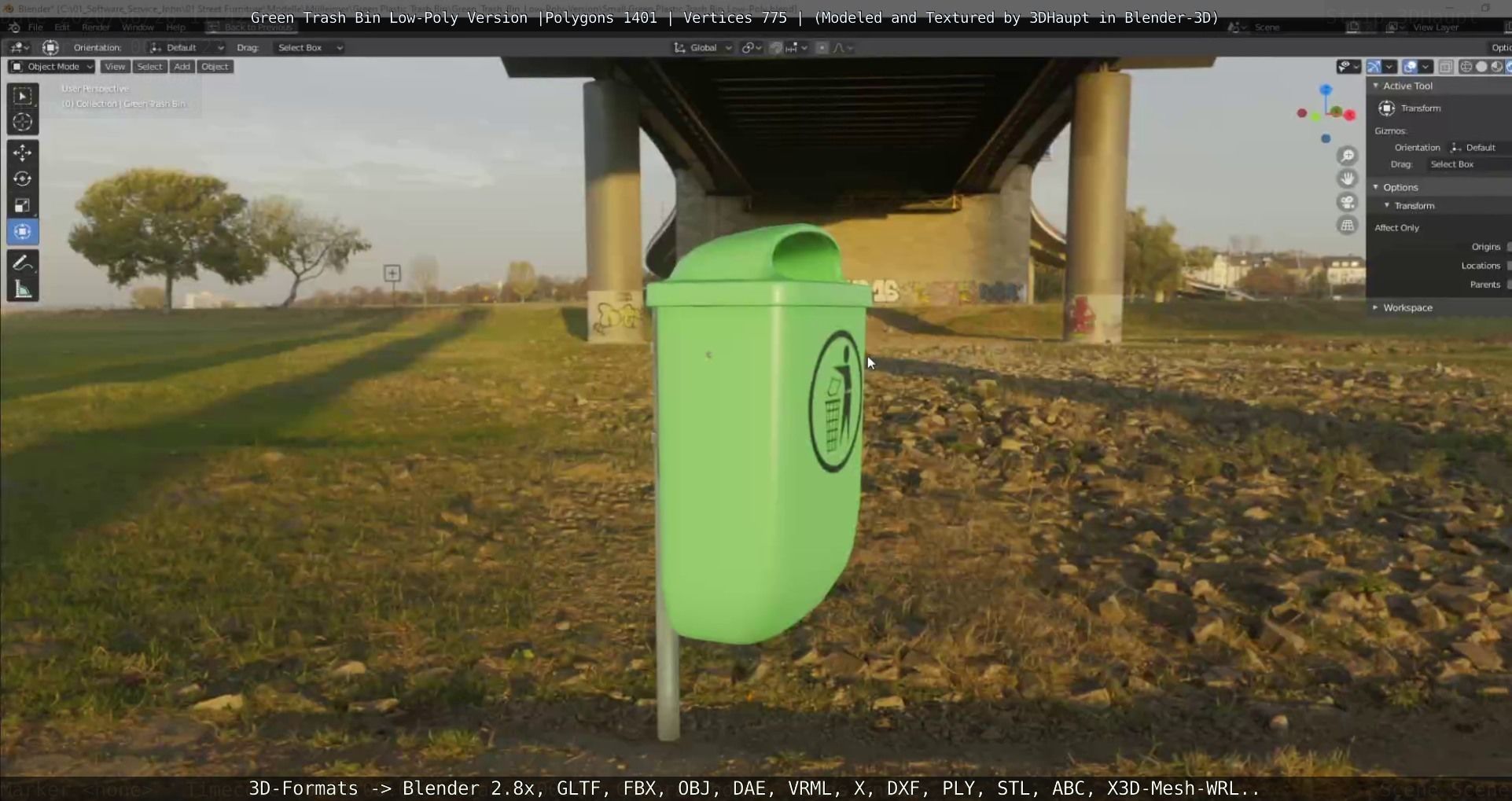Switch to material preview shading

point(1497,67)
